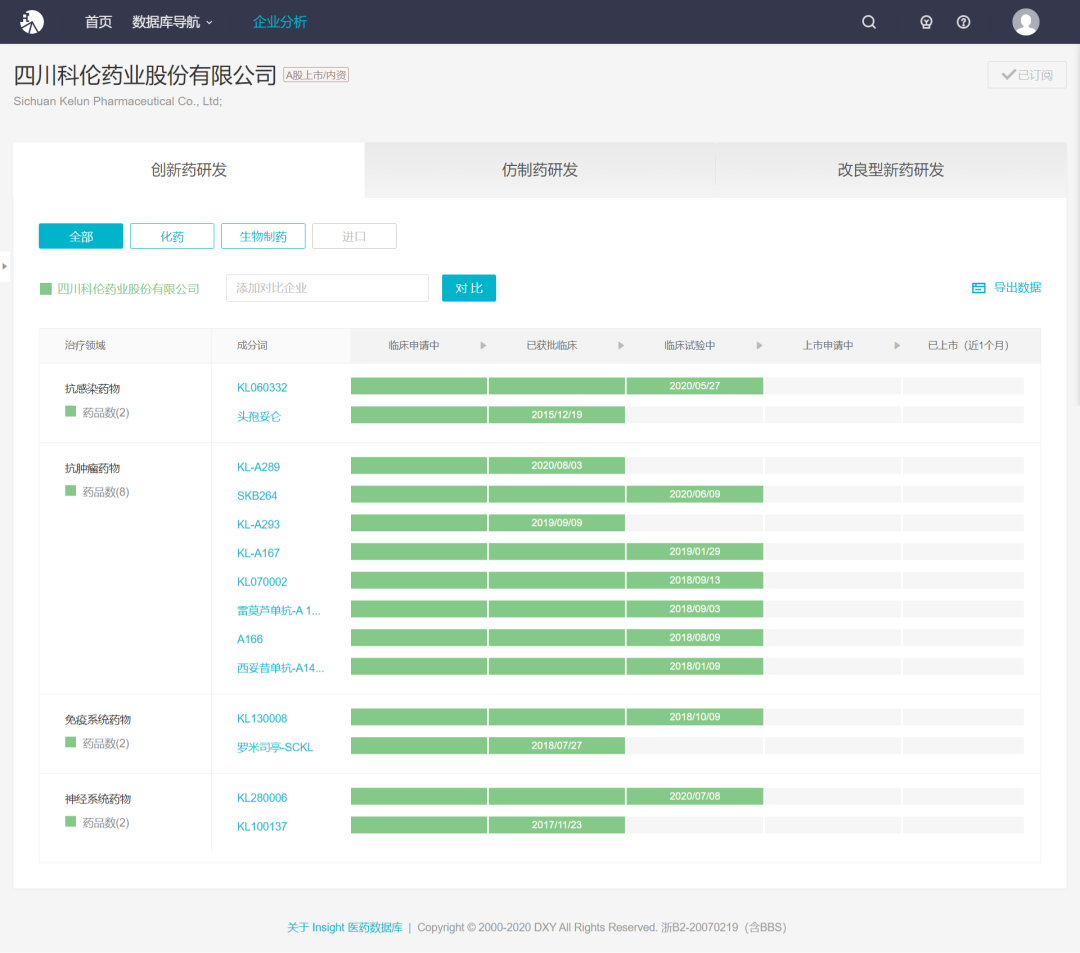
Task: Click the 2020/07/08 progress bar segment
Action: point(694,796)
